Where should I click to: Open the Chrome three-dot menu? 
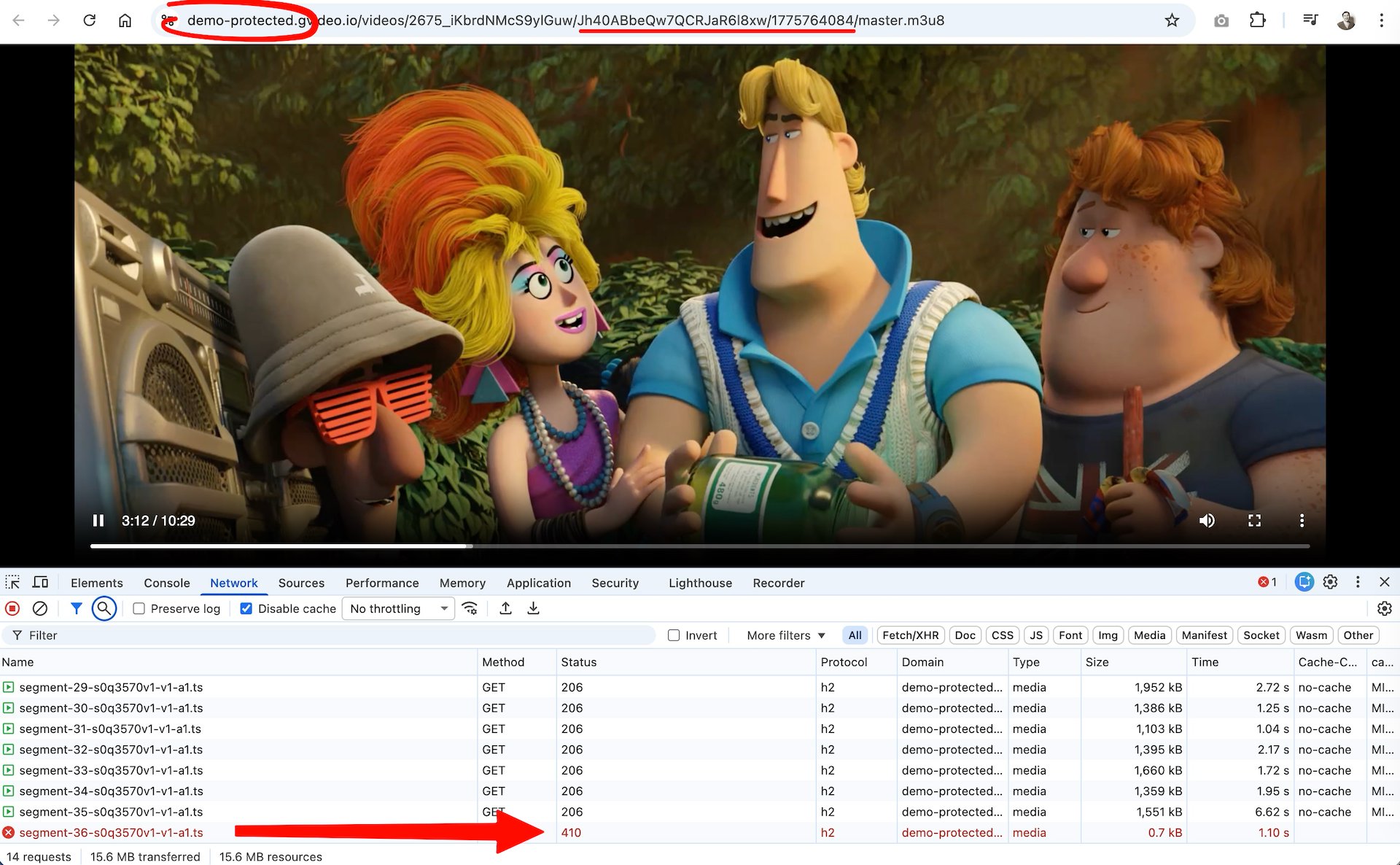[1381, 20]
